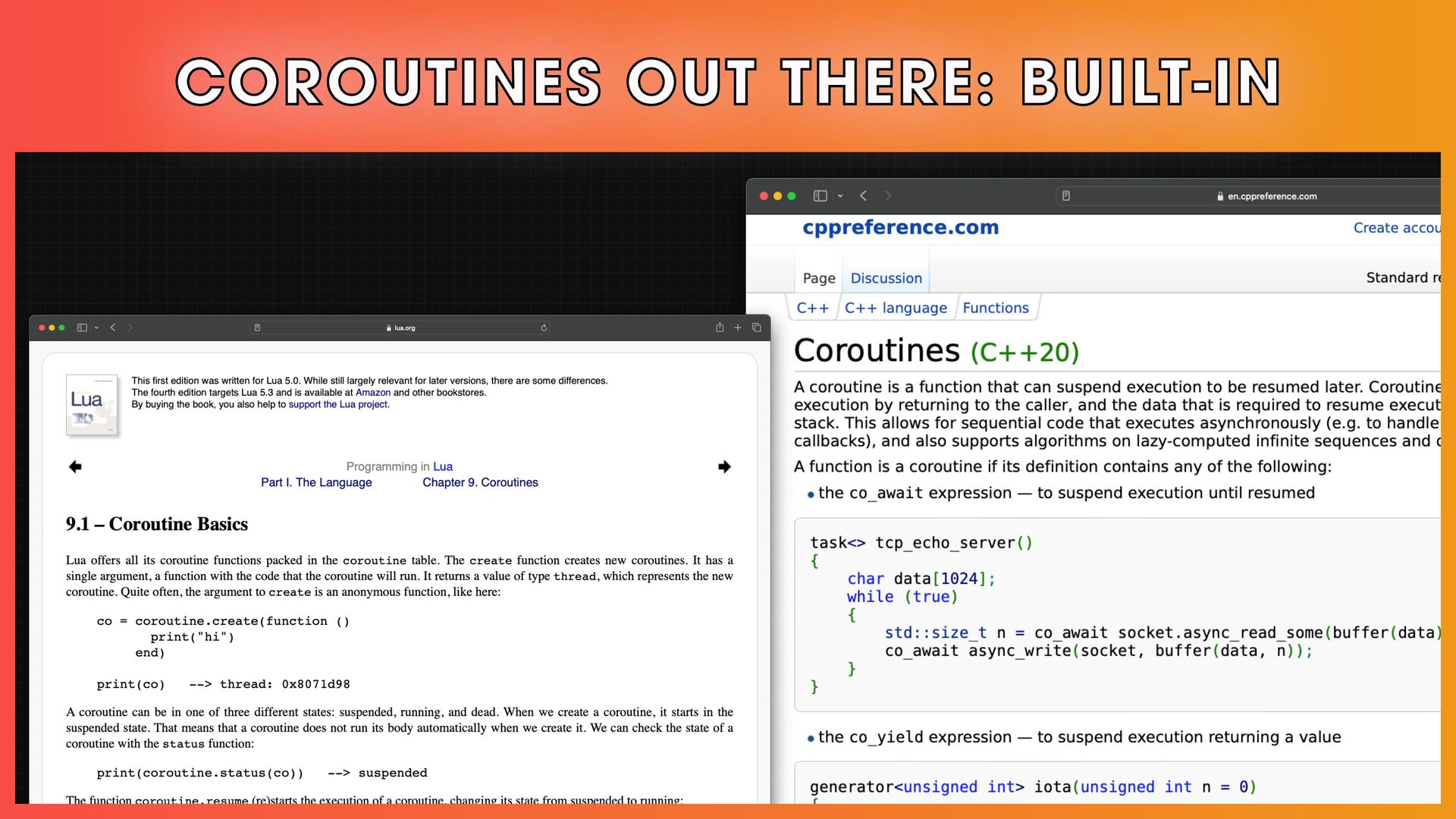Expand sidebar dropdown chevron in cppreference window
Viewport: 1456px width, 819px height.
[x=840, y=196]
